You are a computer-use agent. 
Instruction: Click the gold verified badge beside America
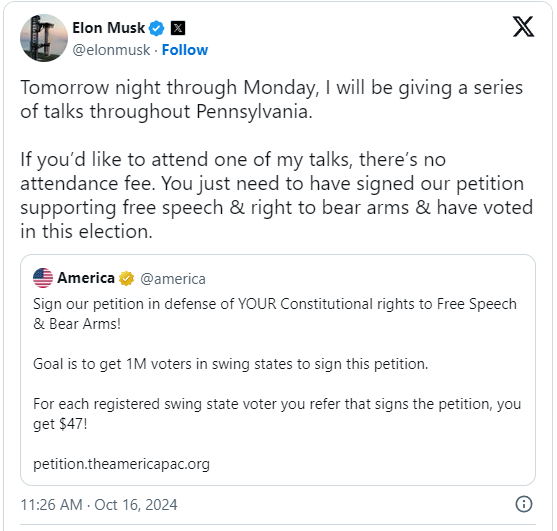(x=126, y=278)
